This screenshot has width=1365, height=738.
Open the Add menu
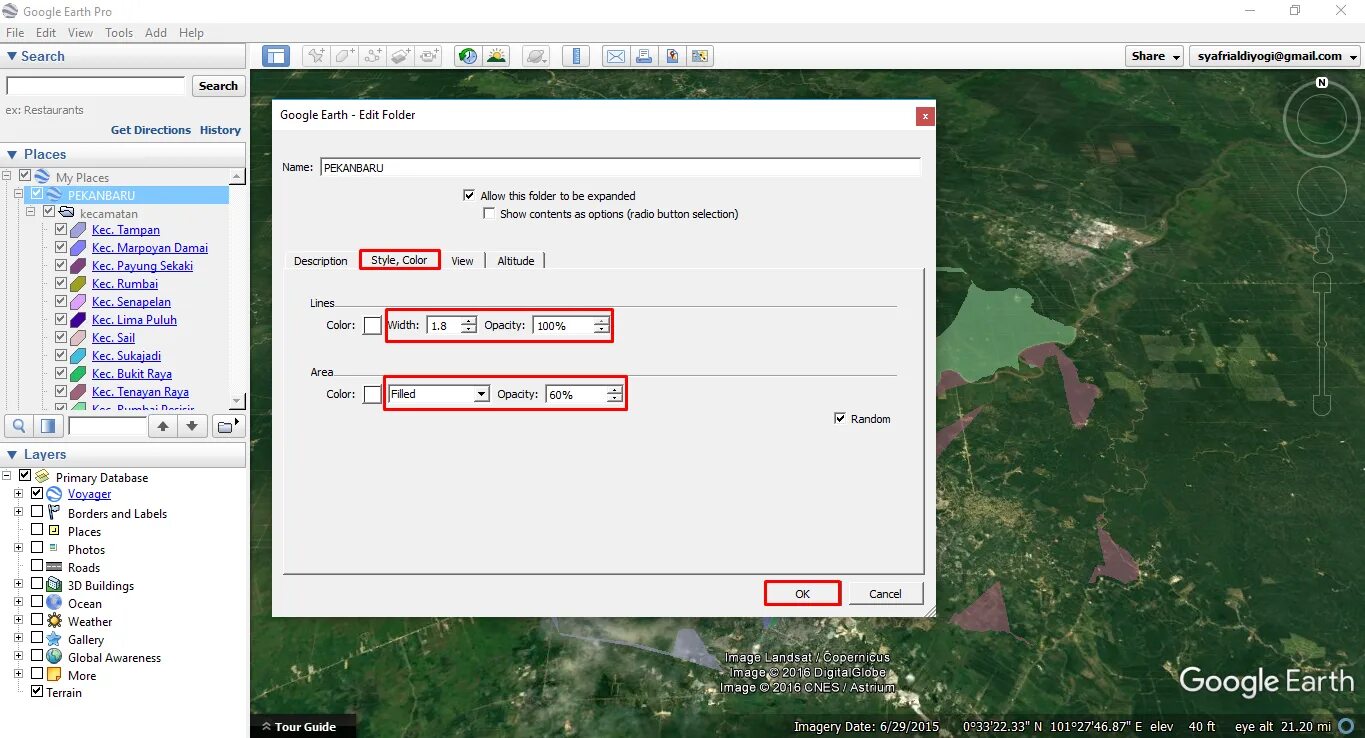click(156, 33)
